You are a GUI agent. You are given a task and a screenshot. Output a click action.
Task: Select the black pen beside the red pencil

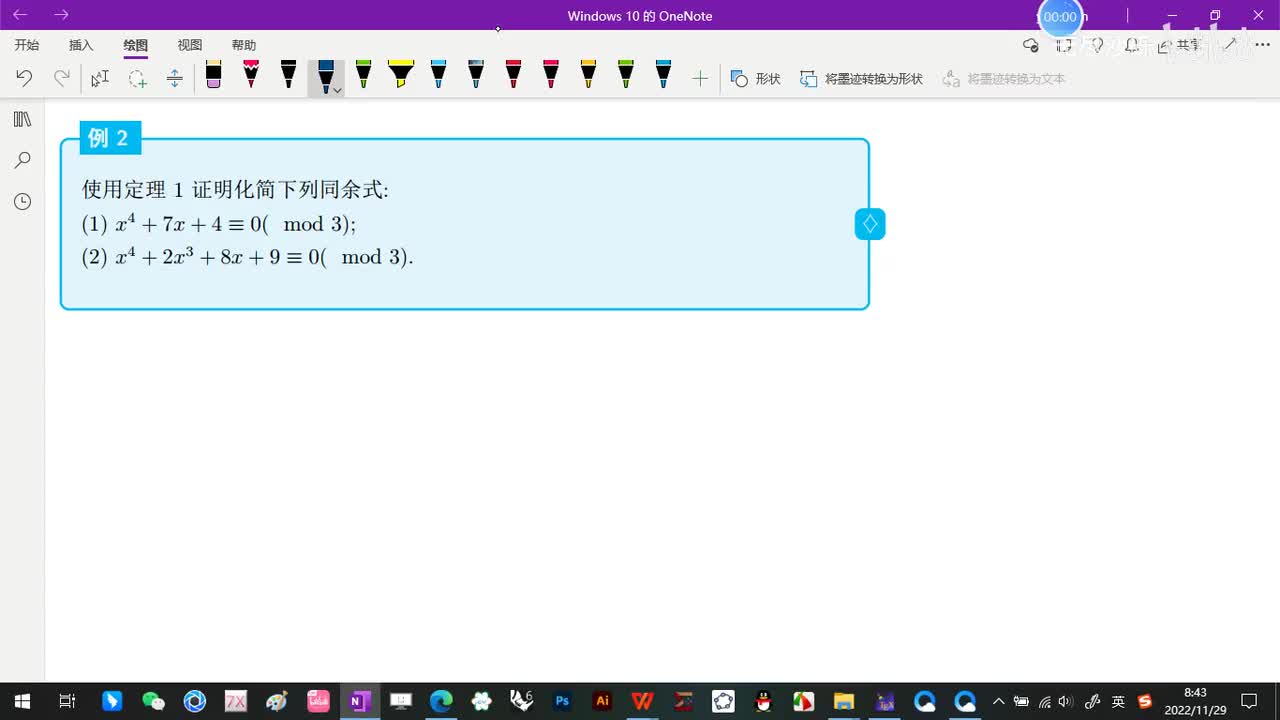(x=288, y=75)
